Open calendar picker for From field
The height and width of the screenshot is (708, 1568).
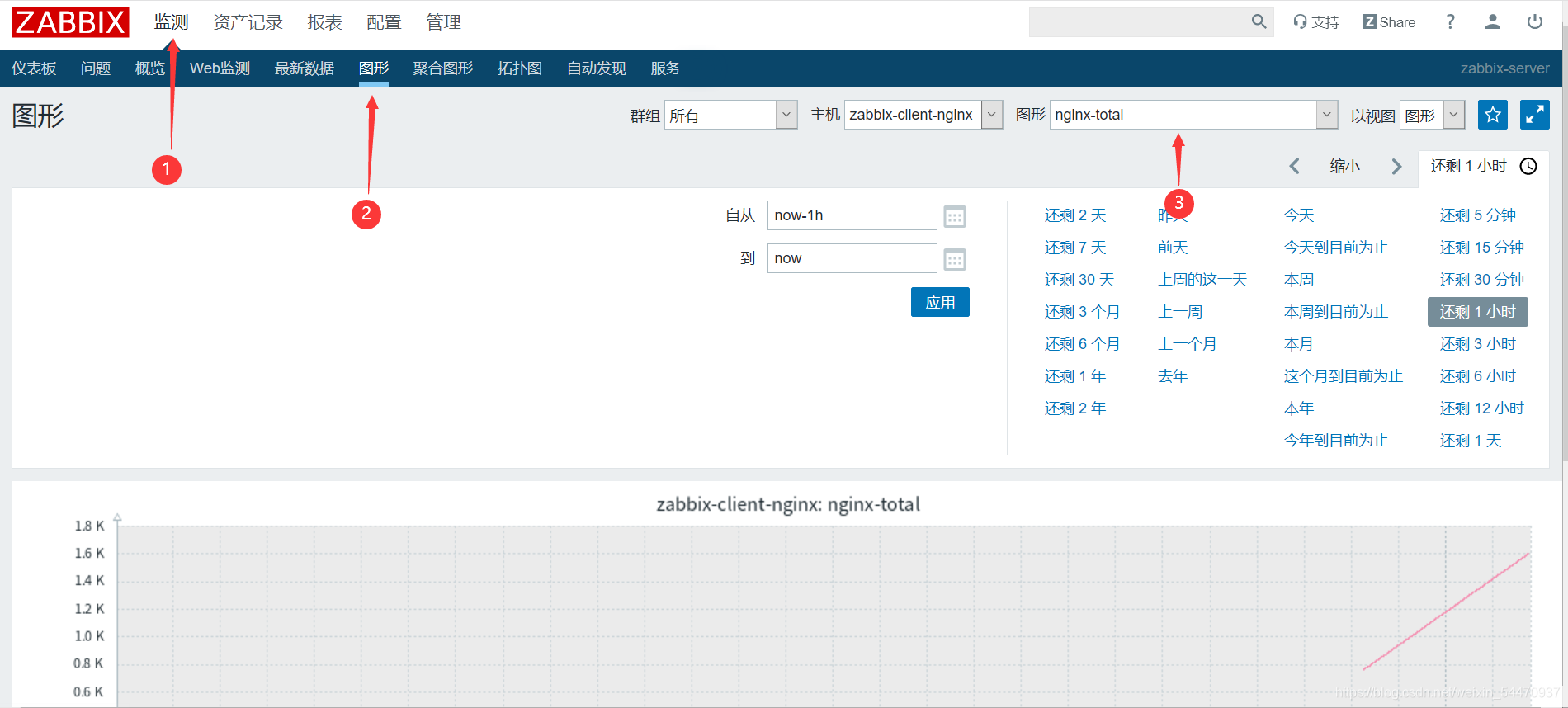pos(955,216)
